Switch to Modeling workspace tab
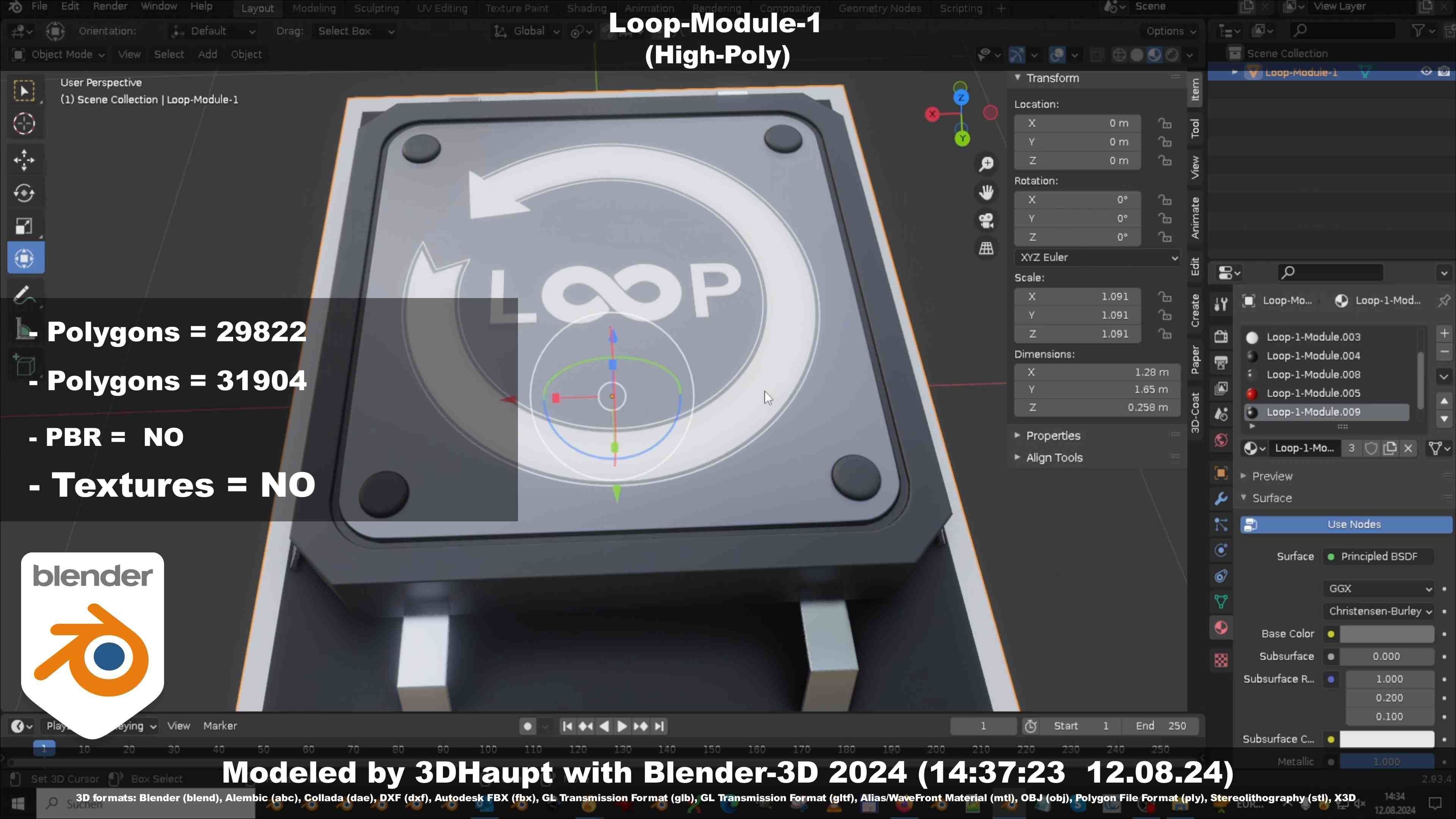 click(x=314, y=8)
